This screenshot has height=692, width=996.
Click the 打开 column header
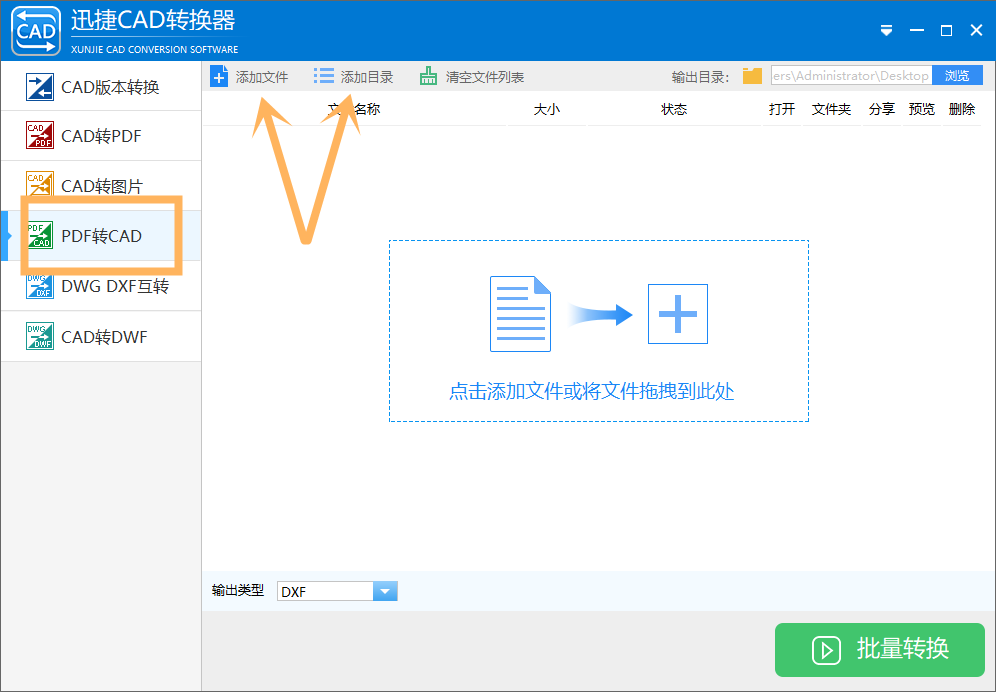click(x=782, y=109)
